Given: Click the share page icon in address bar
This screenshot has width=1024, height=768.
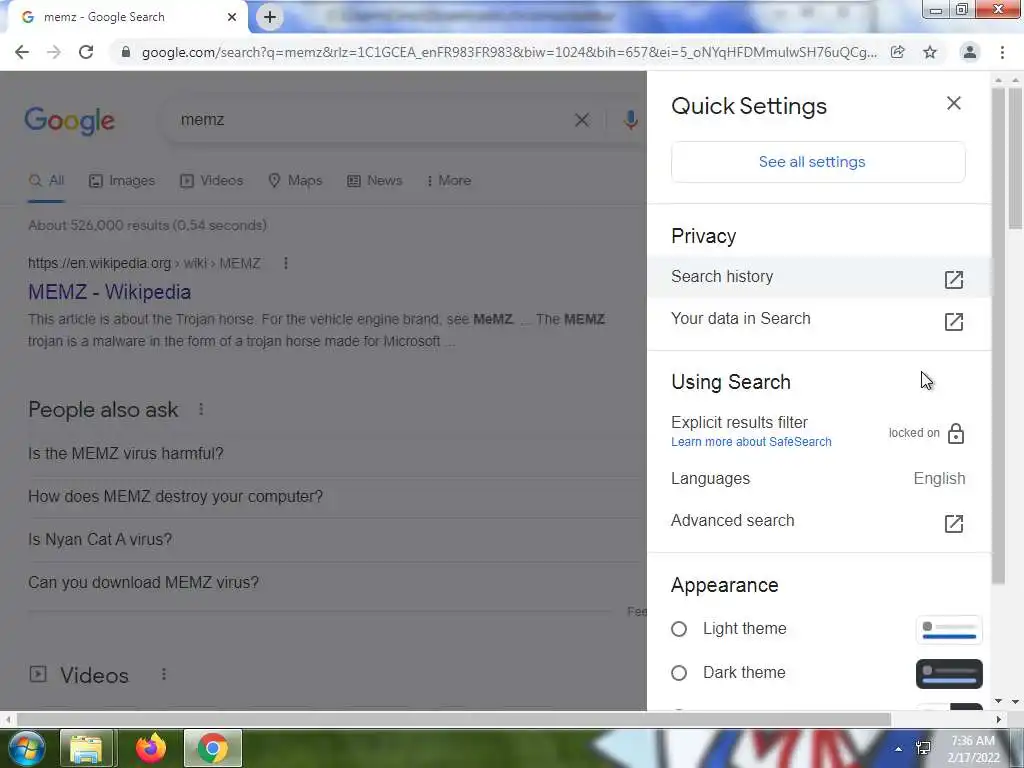Looking at the screenshot, I should (897, 52).
